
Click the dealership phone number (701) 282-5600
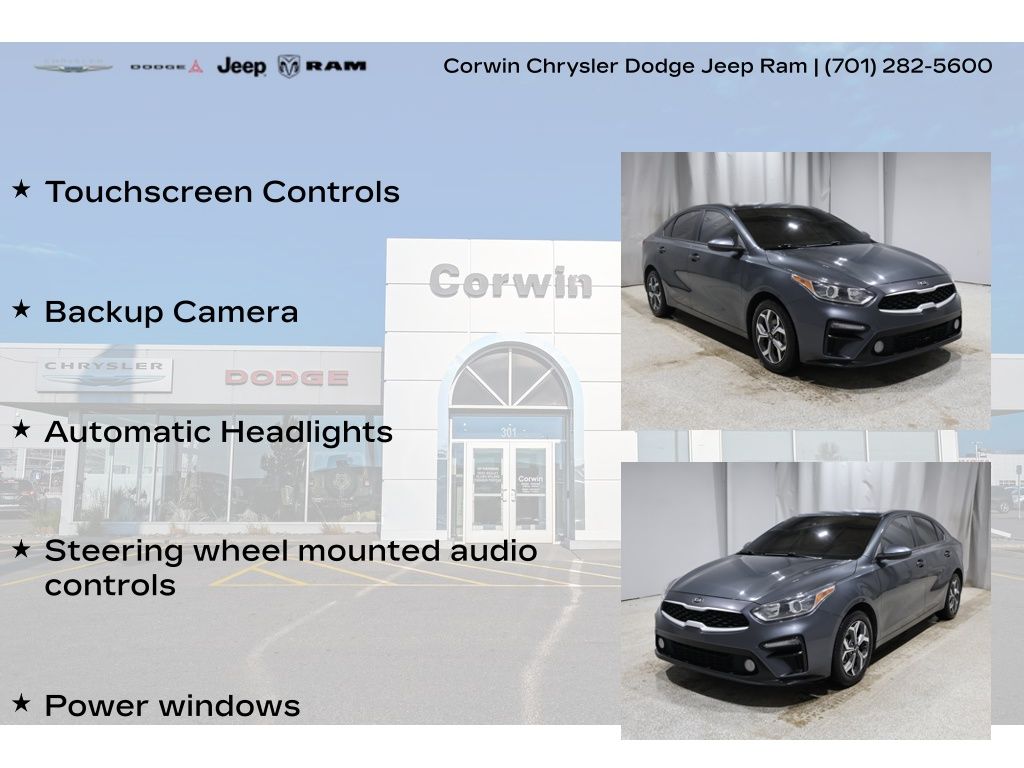point(908,66)
